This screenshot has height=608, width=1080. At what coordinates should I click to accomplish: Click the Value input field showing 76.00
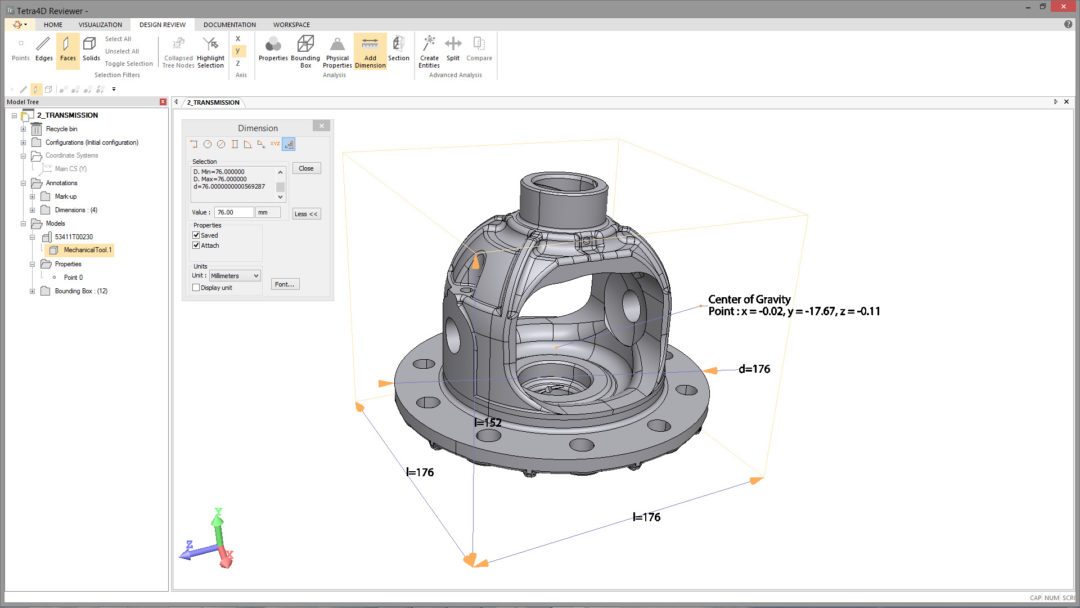(x=237, y=212)
